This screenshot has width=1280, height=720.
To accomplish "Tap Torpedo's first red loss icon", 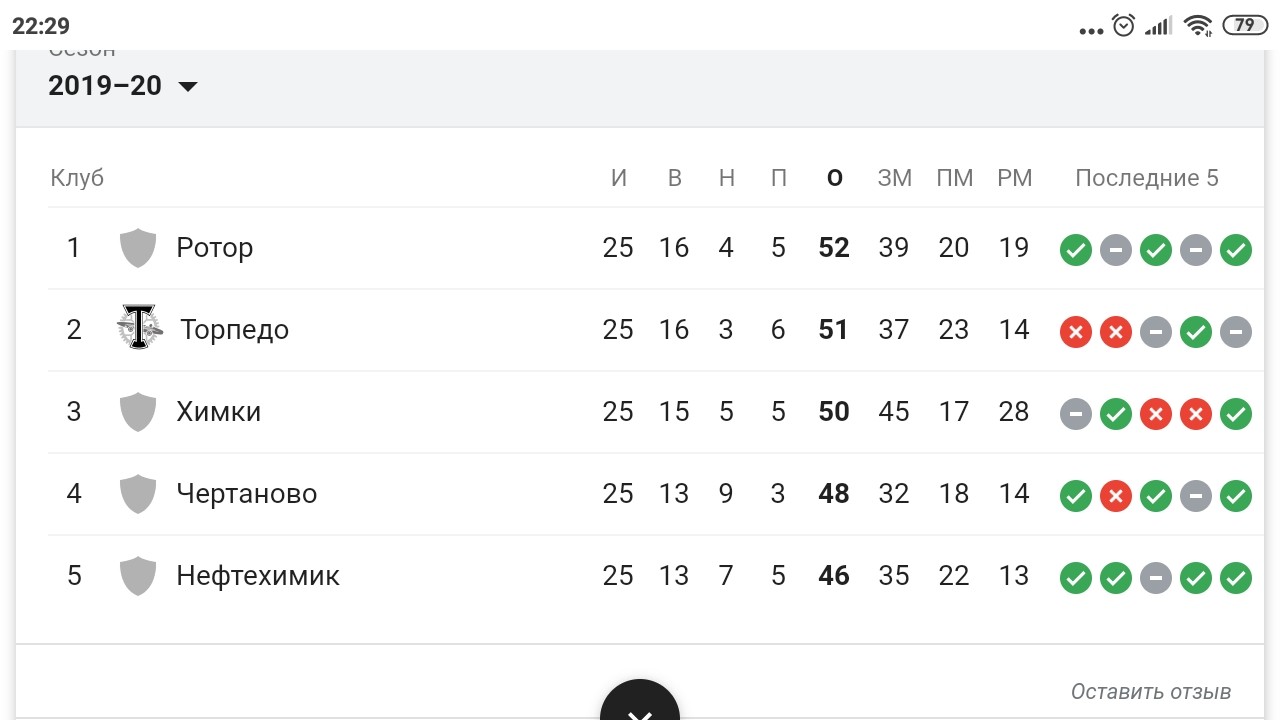I will (x=1076, y=332).
